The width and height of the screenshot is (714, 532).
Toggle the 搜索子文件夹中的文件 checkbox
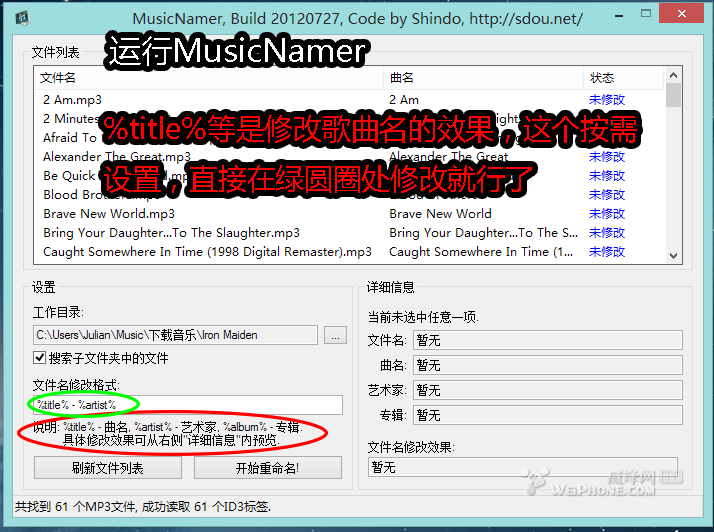[x=40, y=358]
